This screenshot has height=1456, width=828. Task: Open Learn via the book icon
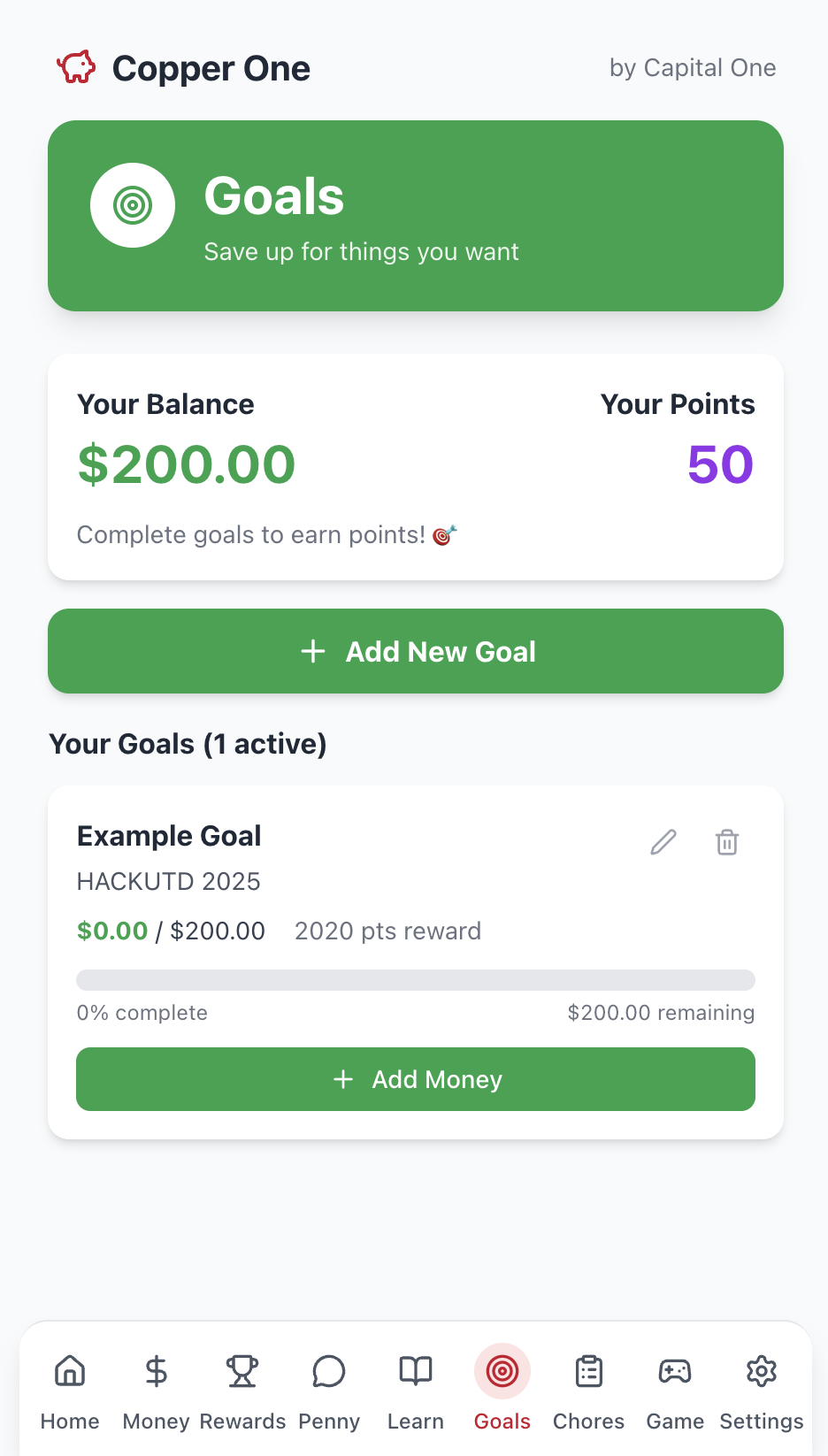(x=416, y=1371)
